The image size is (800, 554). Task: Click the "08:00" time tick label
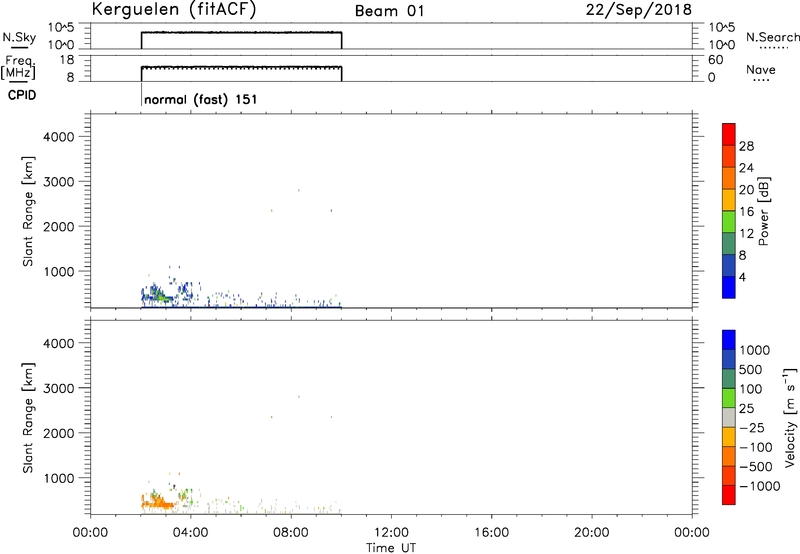click(291, 533)
